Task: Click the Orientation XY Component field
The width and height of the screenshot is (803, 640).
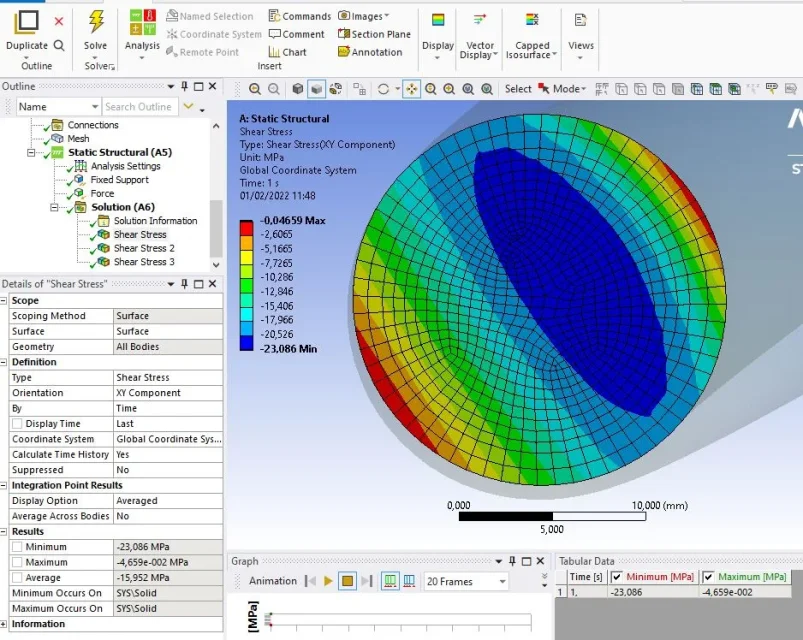Action: [x=168, y=393]
